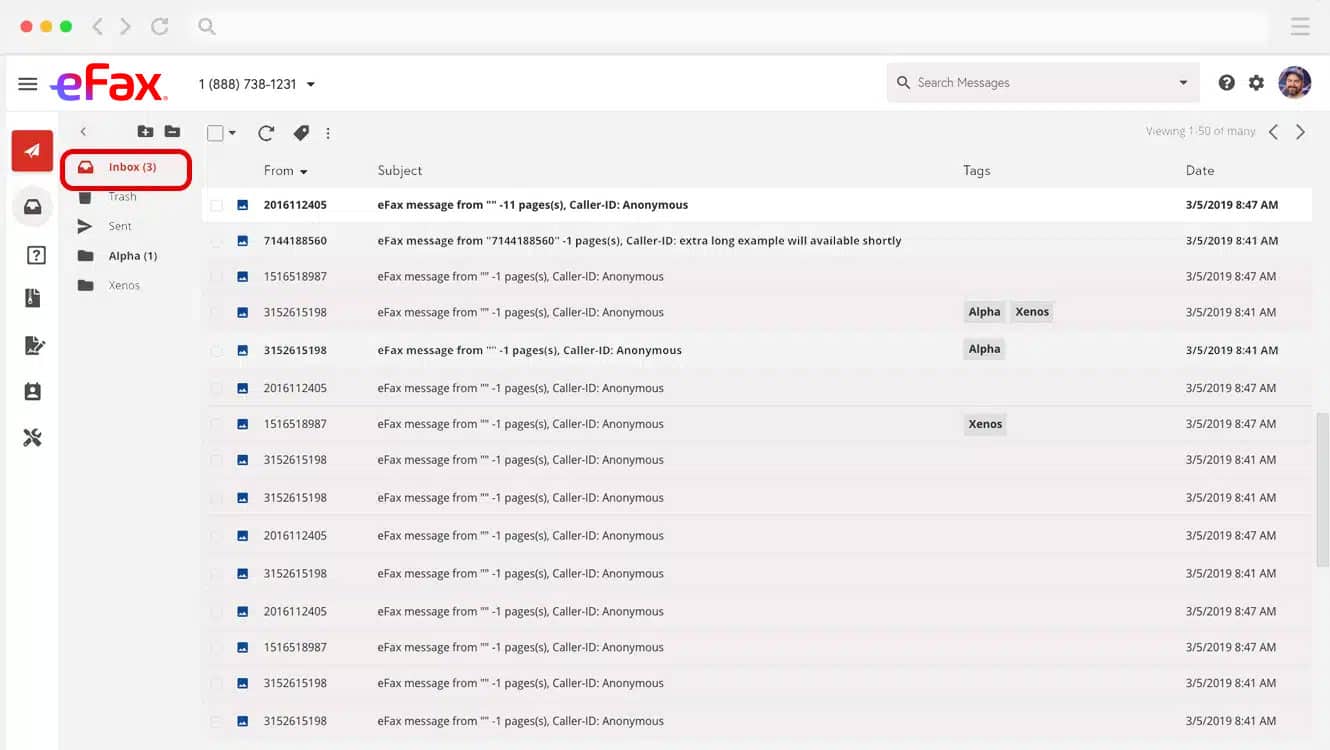Screen dimensions: 1330x750
Task: Select the red Send Fax icon
Action: coord(31,150)
